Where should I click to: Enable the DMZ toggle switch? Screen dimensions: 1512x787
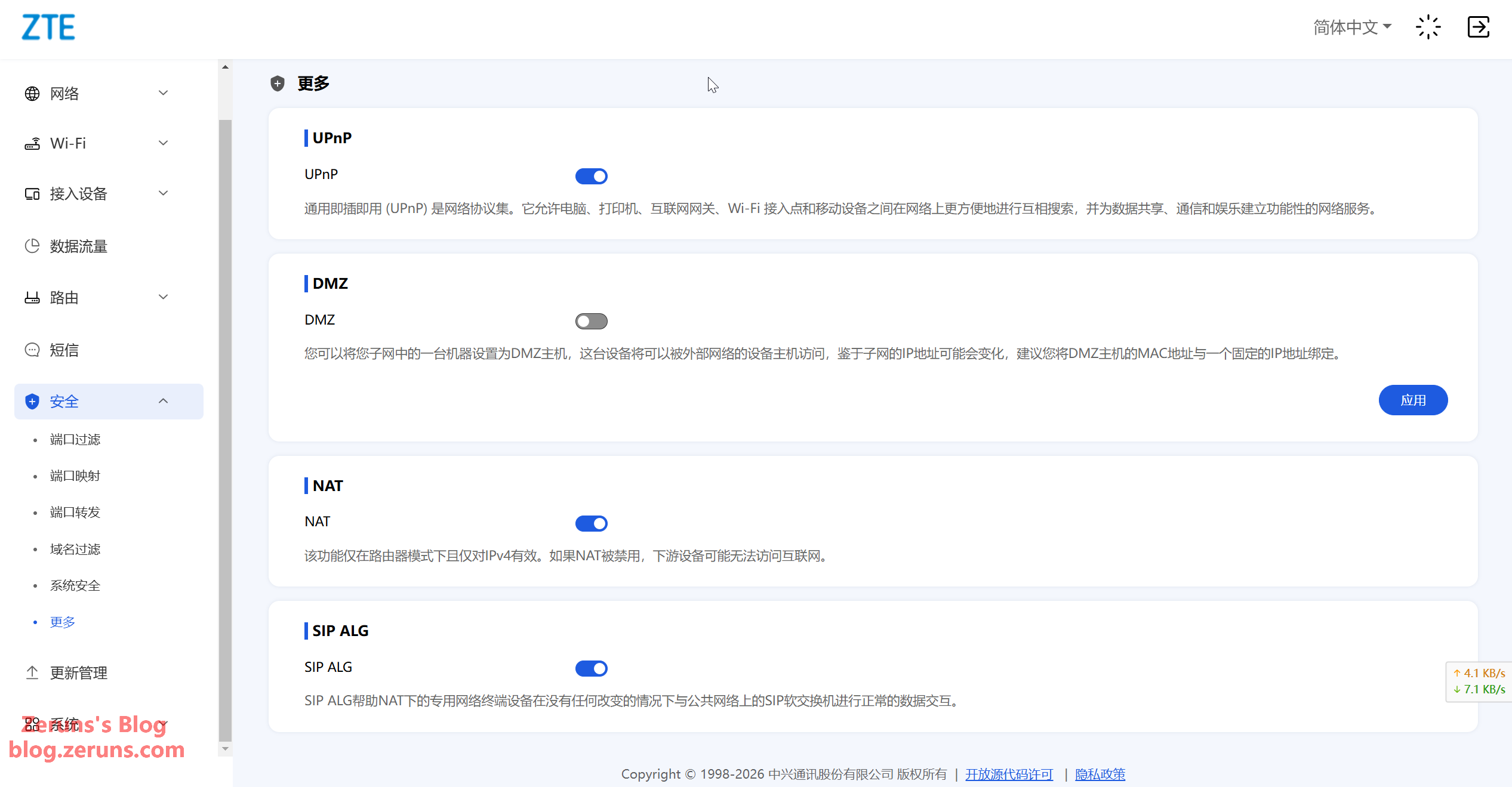[591, 321]
